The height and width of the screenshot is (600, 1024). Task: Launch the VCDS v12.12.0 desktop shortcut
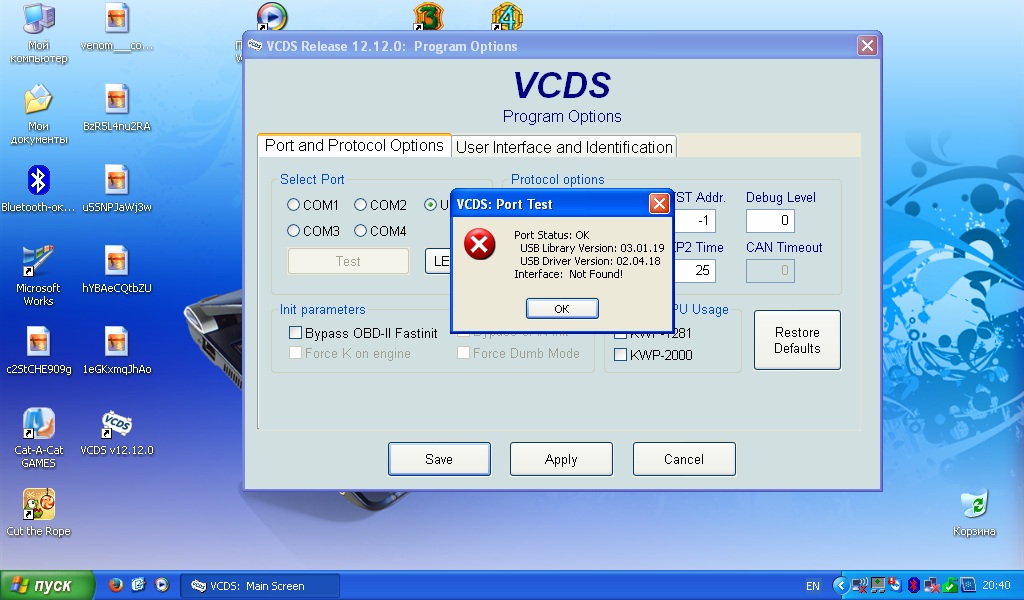coord(116,432)
